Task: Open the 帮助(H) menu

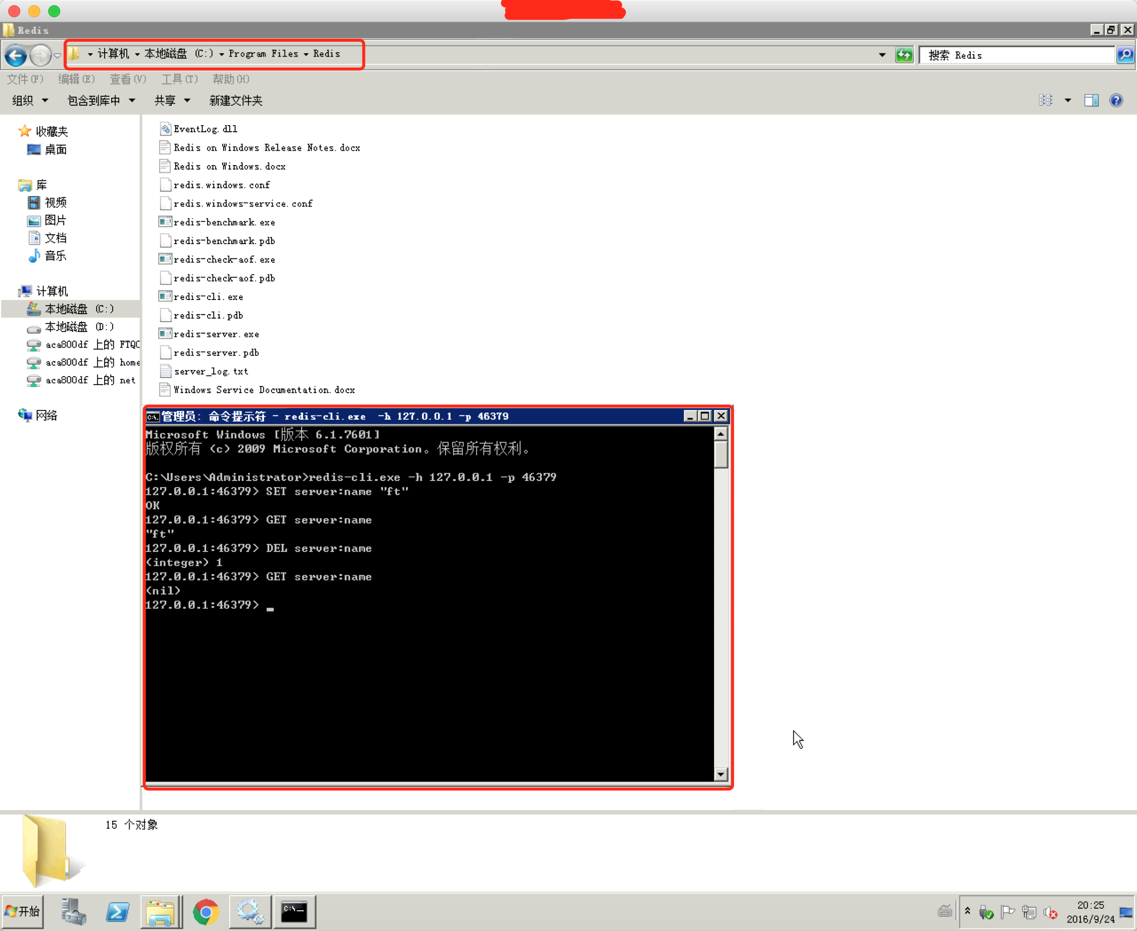Action: [x=231, y=79]
